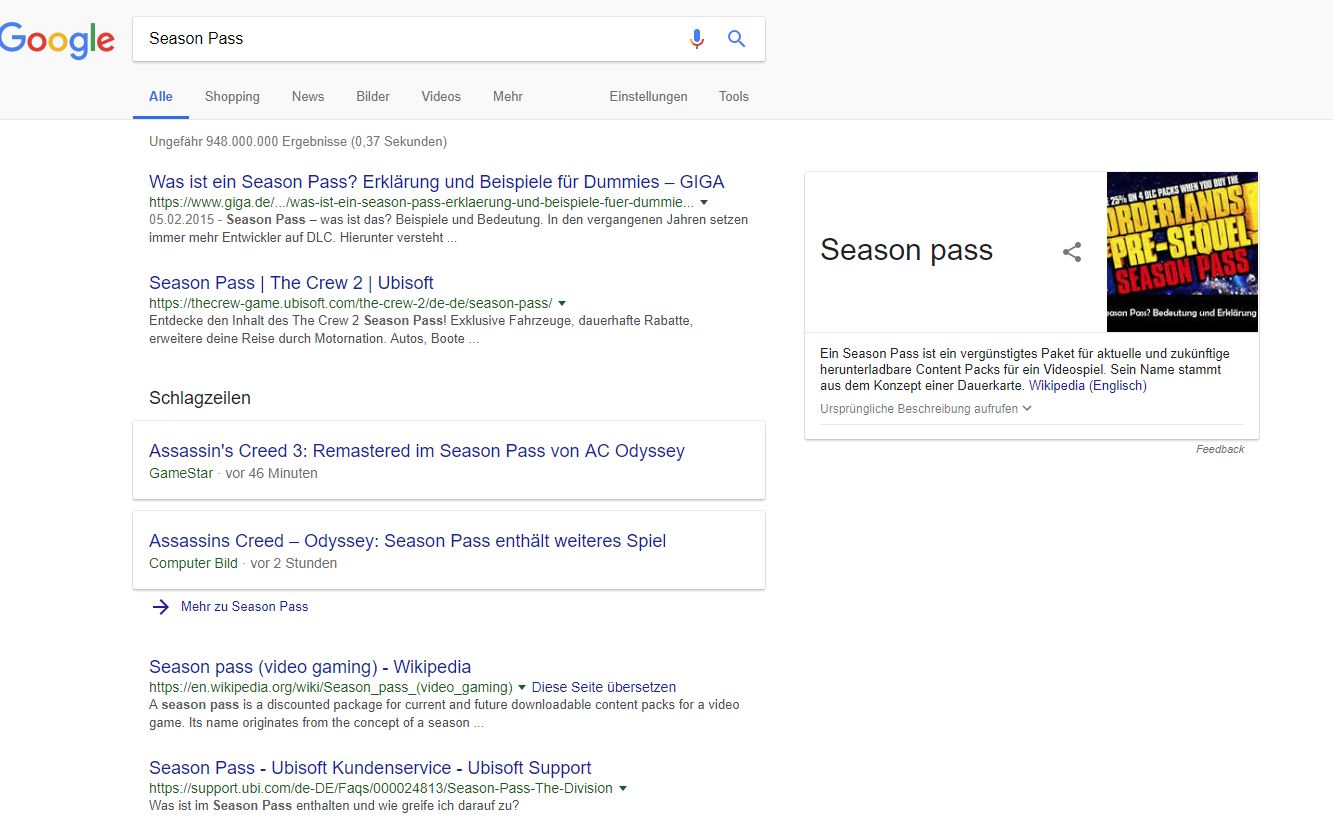Open the News tab
The height and width of the screenshot is (832, 1333).
pyautogui.click(x=308, y=97)
